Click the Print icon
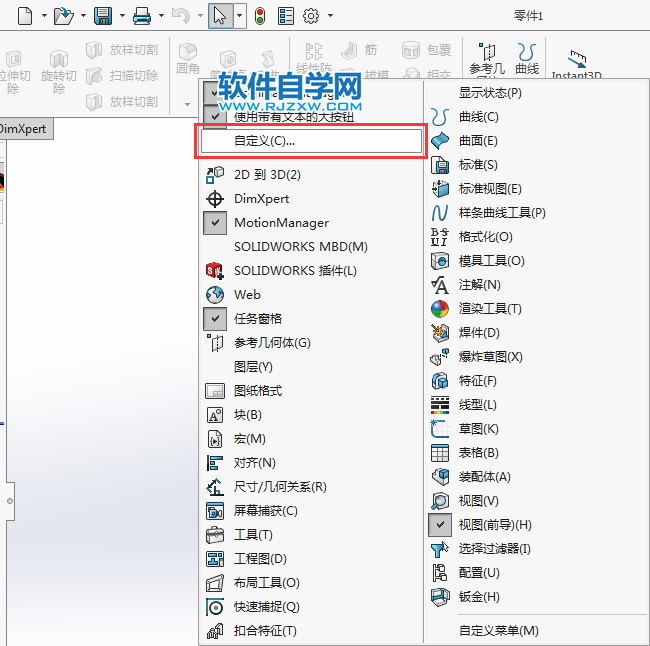Image resolution: width=650 pixels, height=646 pixels. 142,16
